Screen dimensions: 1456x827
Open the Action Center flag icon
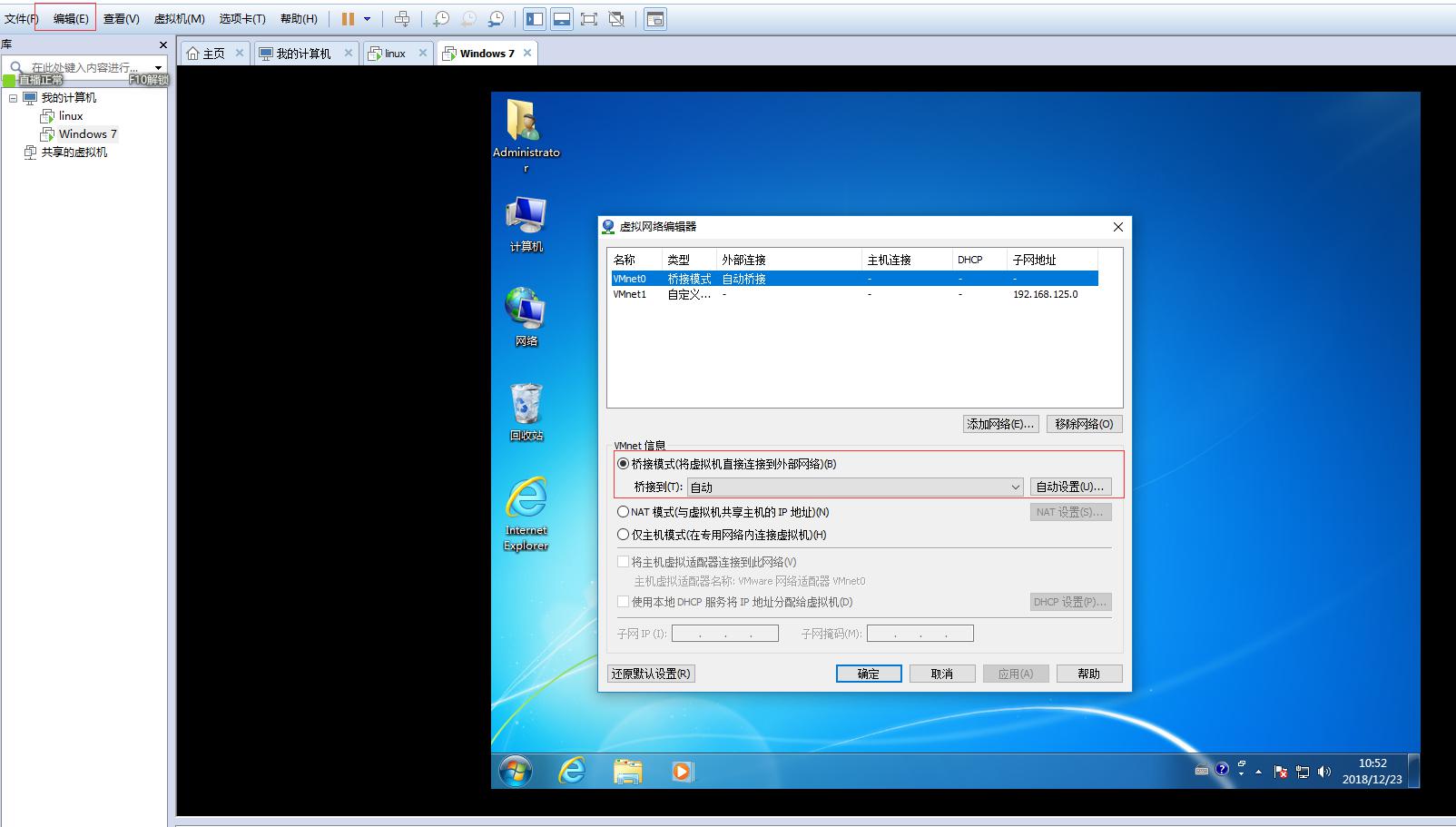coord(1281,772)
